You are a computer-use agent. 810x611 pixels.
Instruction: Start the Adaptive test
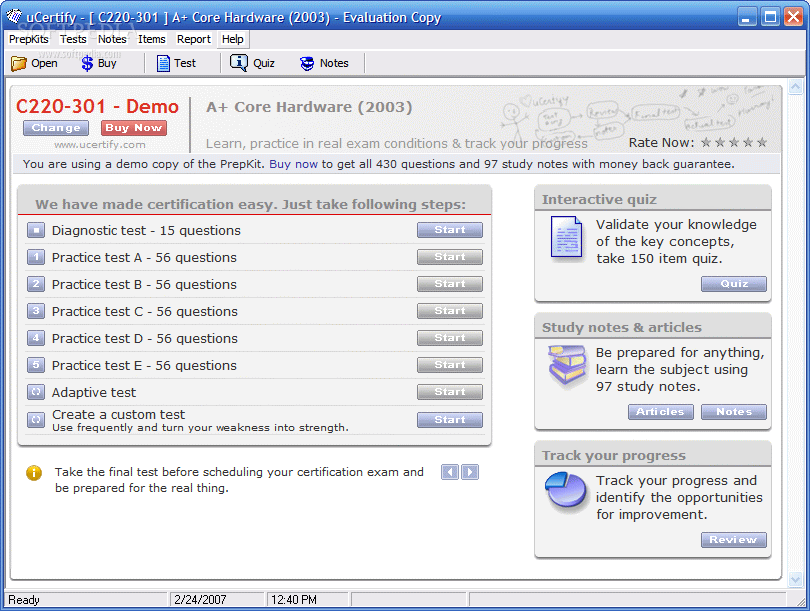450,392
